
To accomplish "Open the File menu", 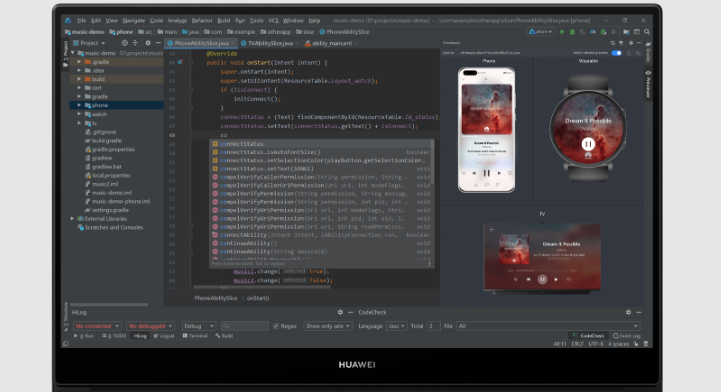I will tap(81, 20).
